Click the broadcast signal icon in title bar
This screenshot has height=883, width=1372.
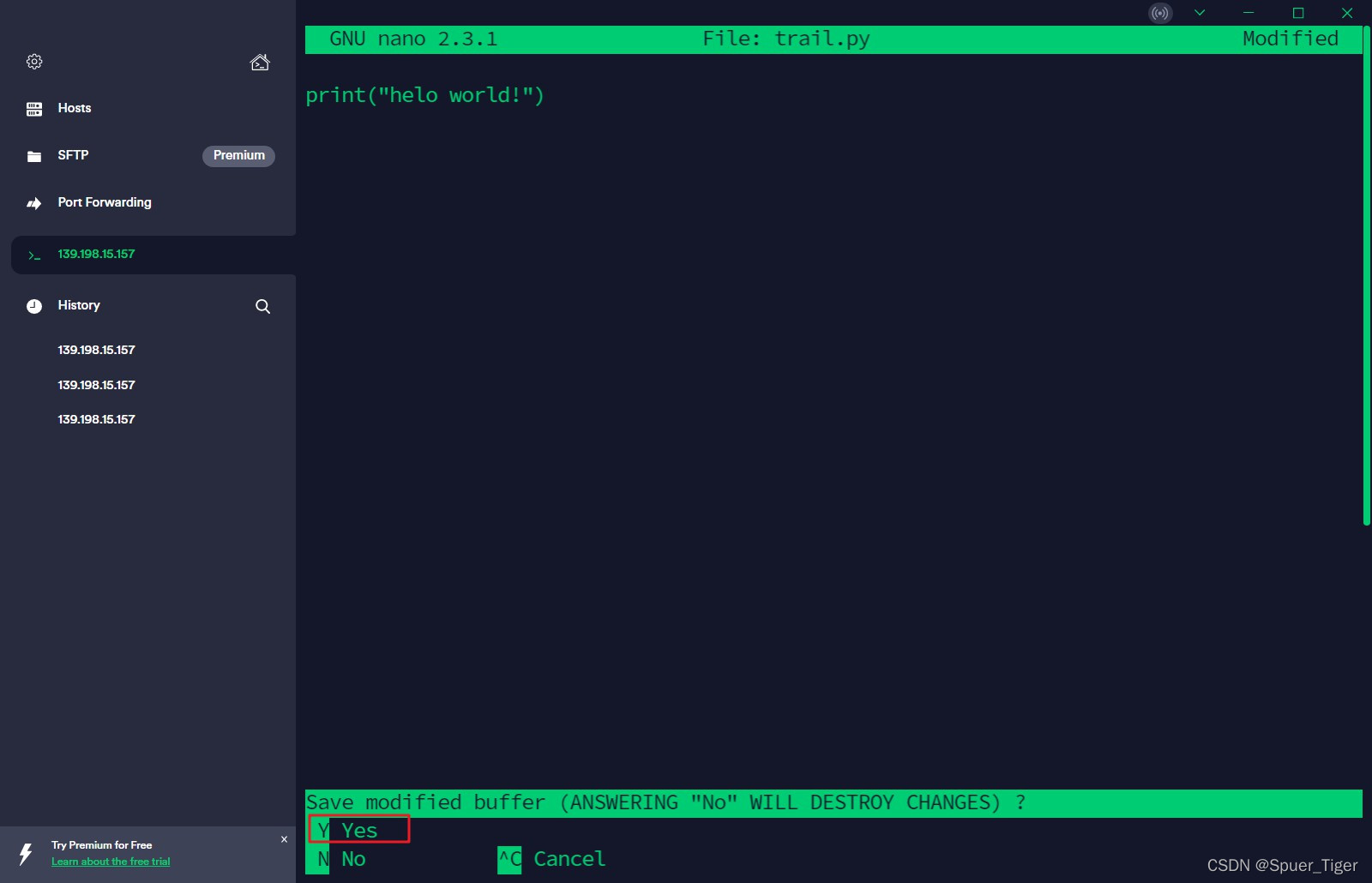1160,13
